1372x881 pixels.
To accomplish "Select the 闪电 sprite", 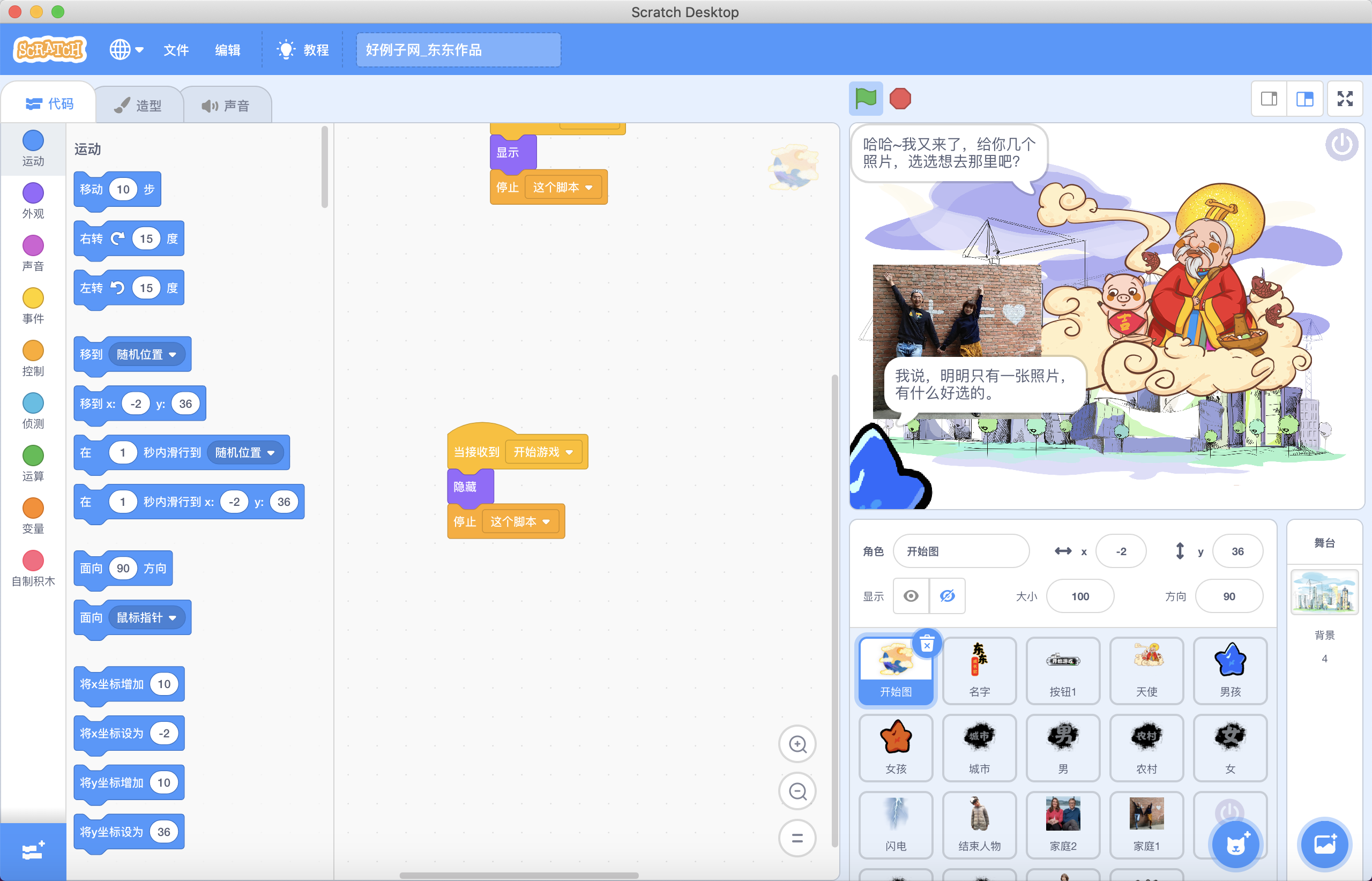I will click(896, 825).
